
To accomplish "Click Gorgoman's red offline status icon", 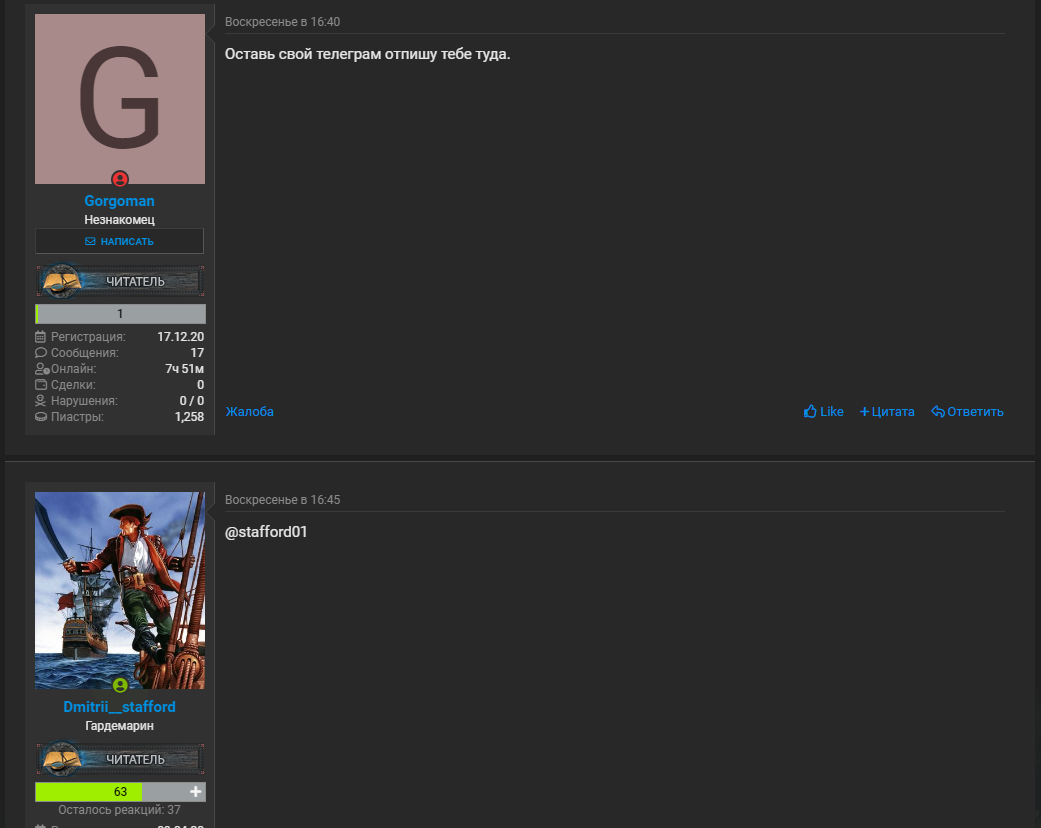I will click(120, 179).
